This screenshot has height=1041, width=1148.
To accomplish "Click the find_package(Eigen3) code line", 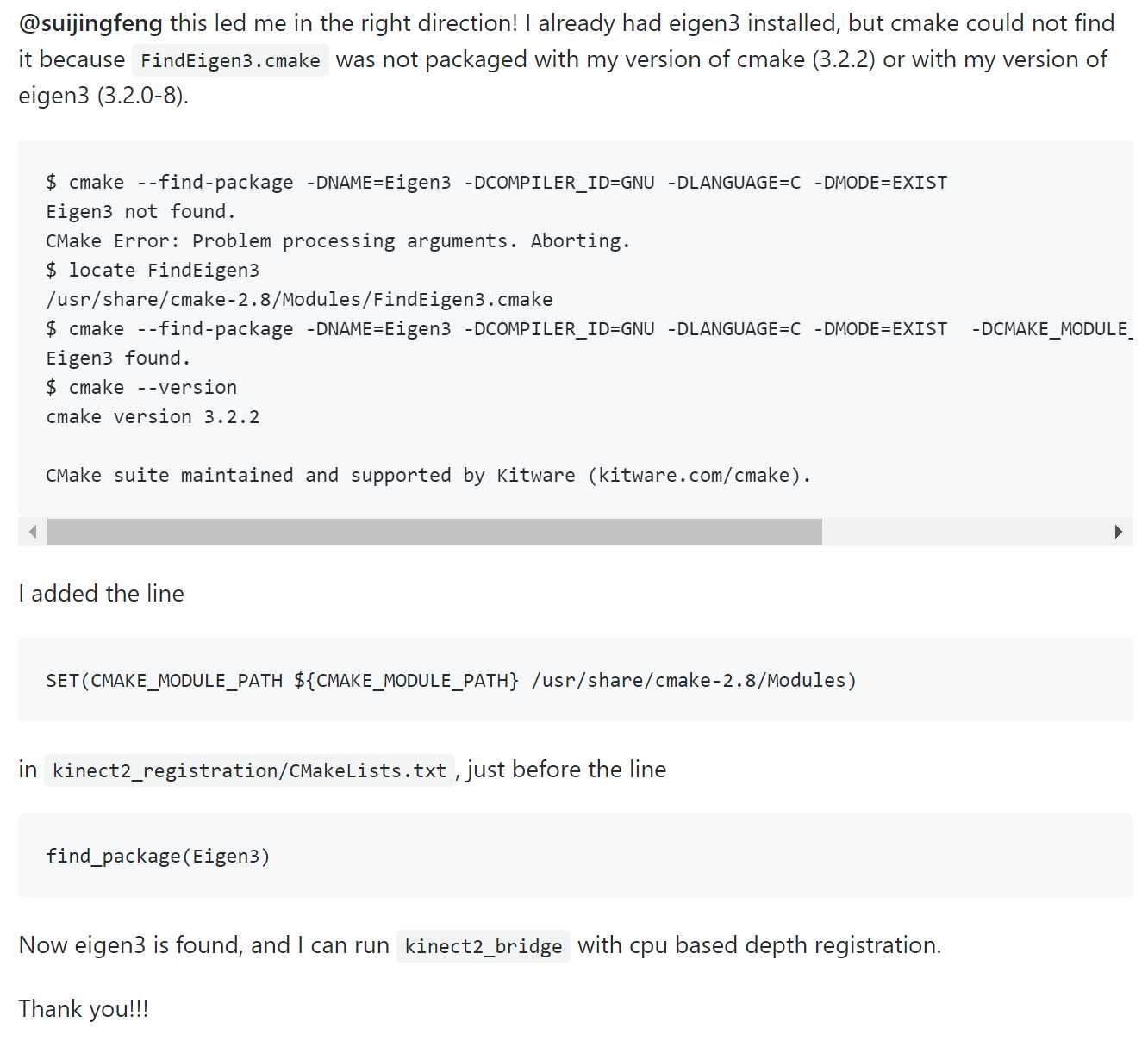I will point(158,857).
